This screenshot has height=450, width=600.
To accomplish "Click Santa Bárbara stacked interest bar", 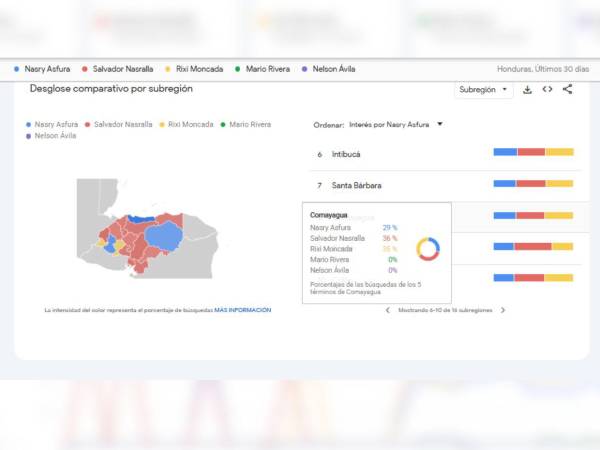I will [533, 184].
